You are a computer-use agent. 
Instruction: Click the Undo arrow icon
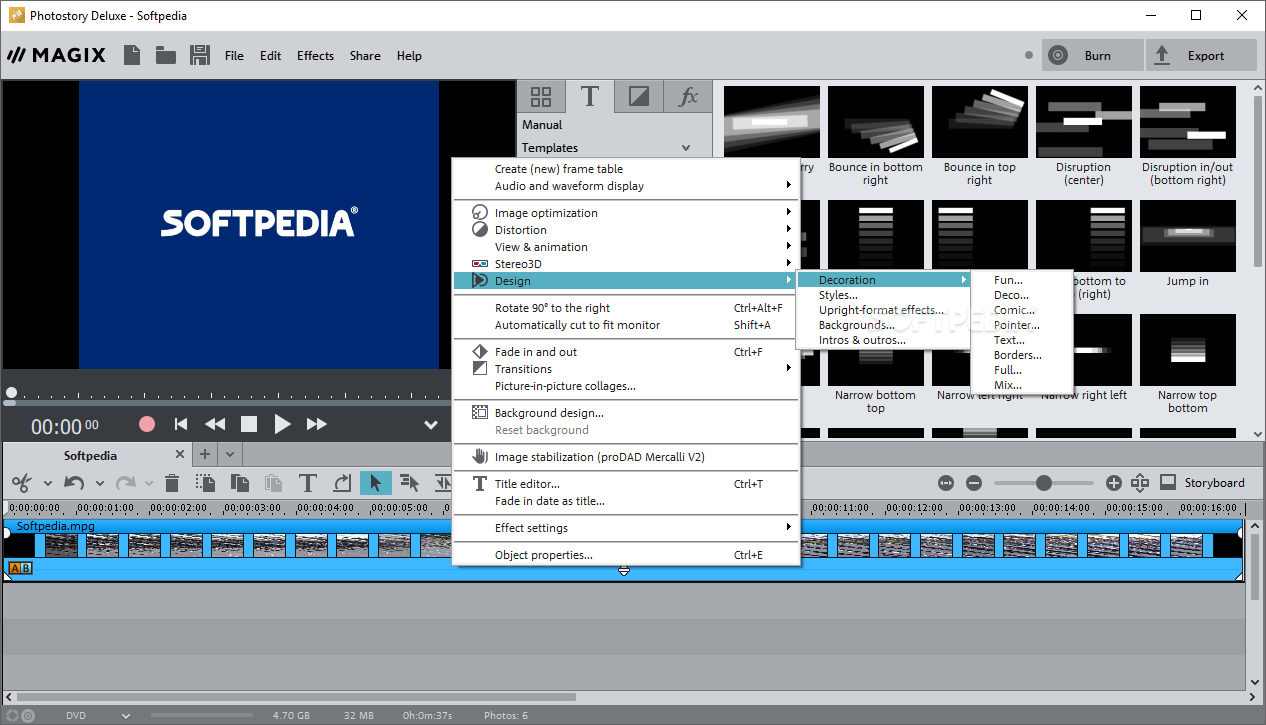click(74, 483)
